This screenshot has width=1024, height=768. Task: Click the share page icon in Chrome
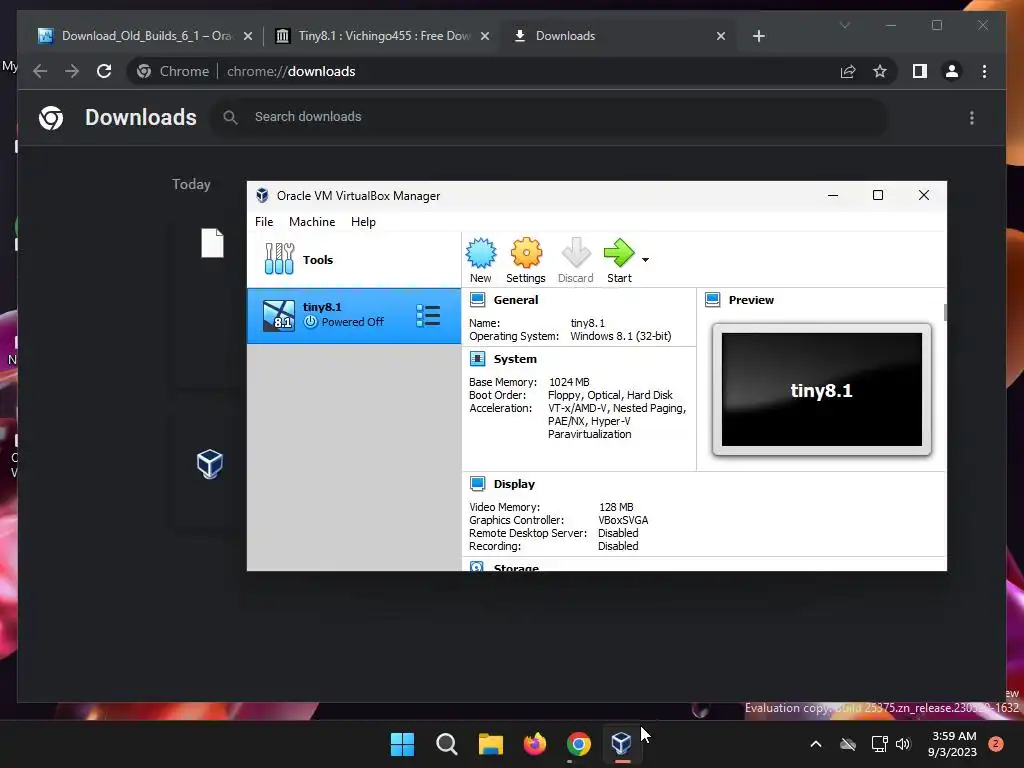(x=848, y=71)
